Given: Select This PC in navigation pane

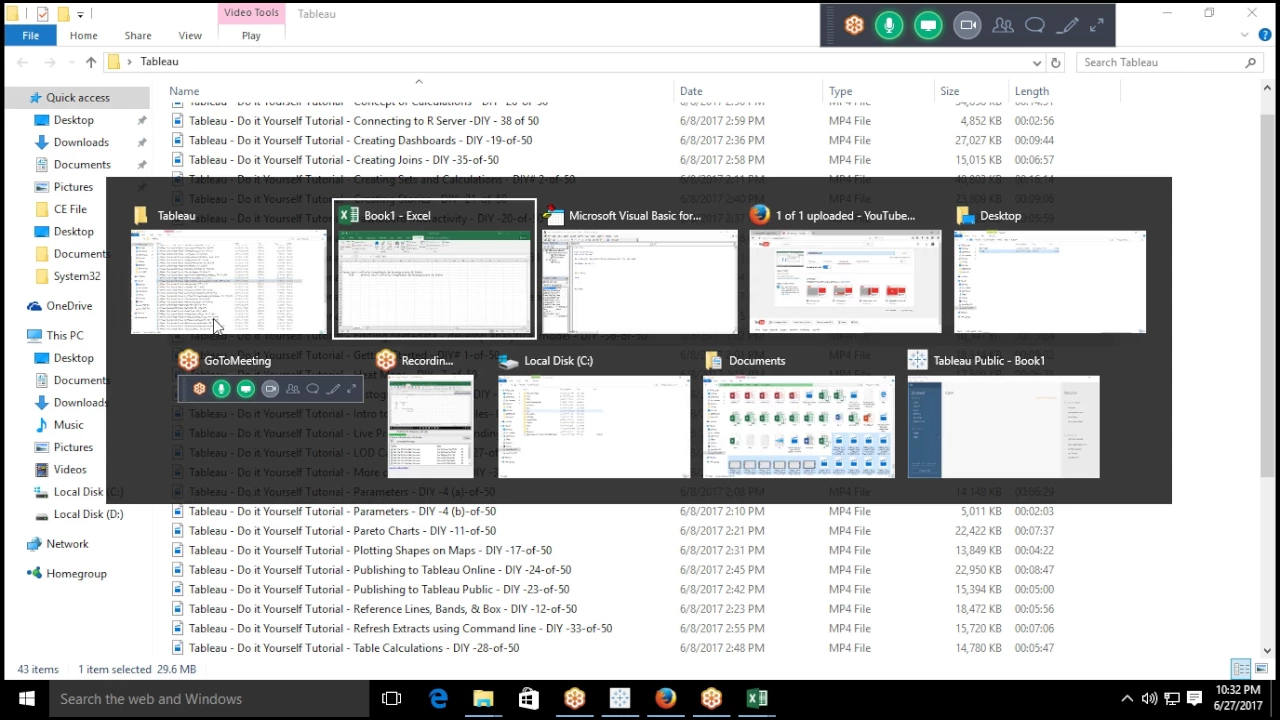Looking at the screenshot, I should [x=64, y=335].
